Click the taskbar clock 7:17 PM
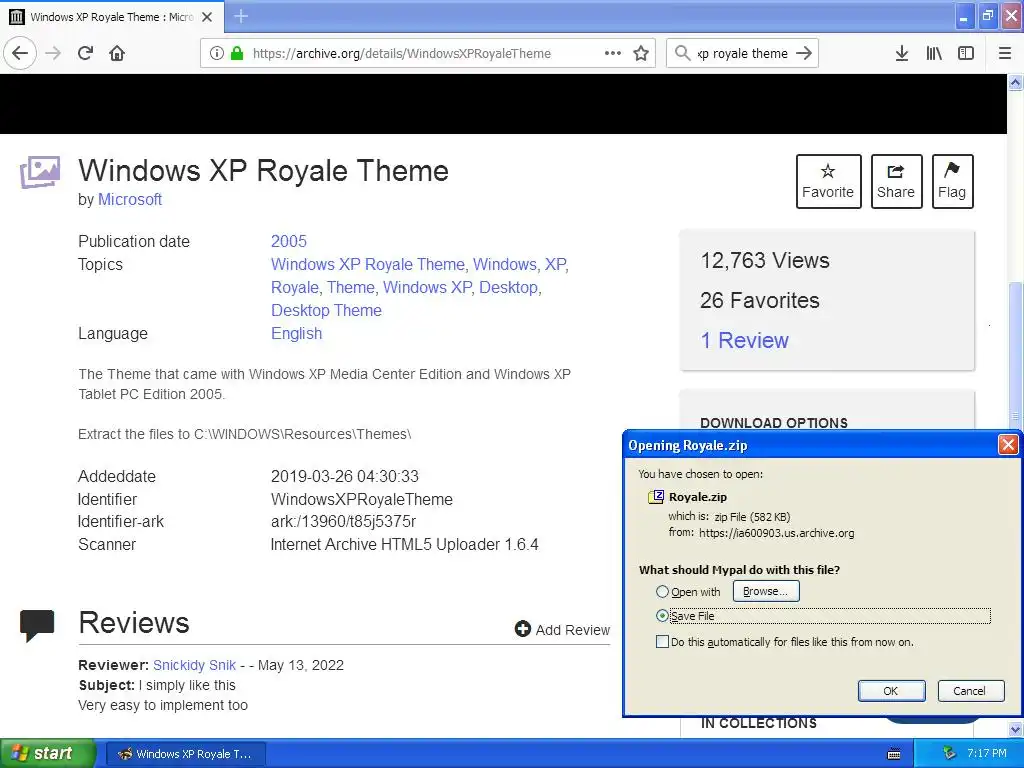Screen dimensions: 1024x768 987,754
